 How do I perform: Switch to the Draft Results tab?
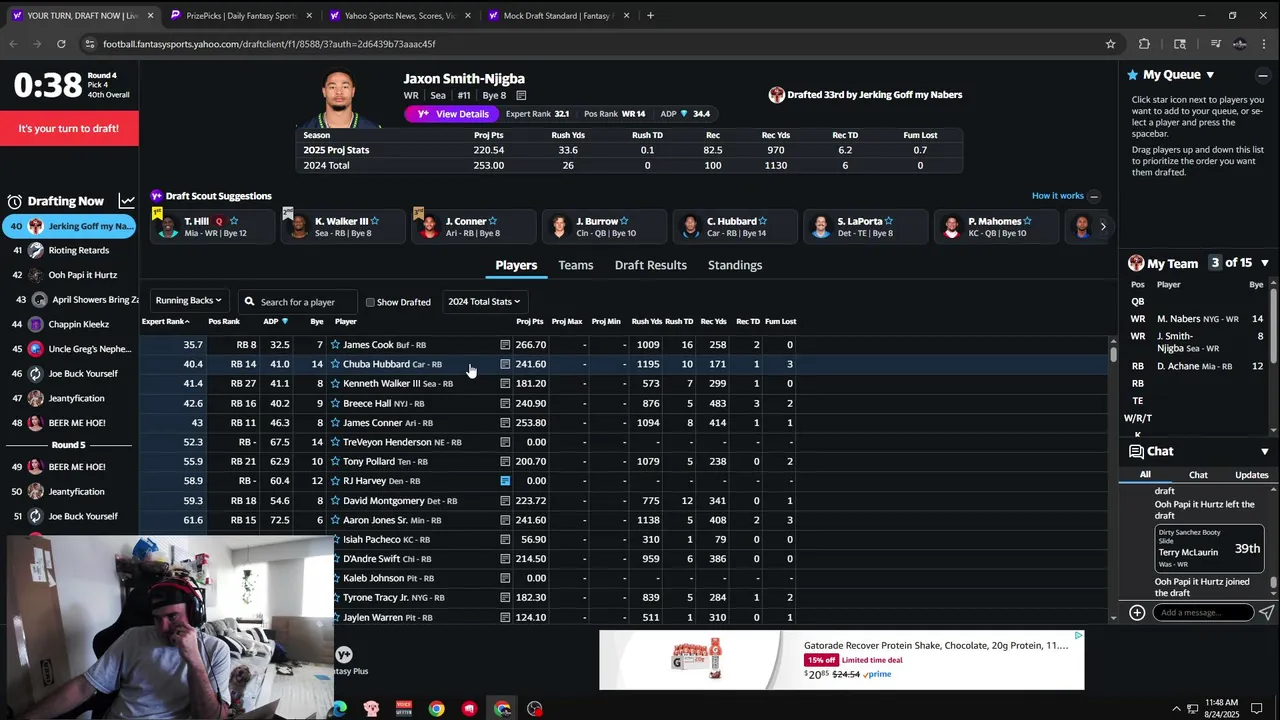tap(651, 265)
